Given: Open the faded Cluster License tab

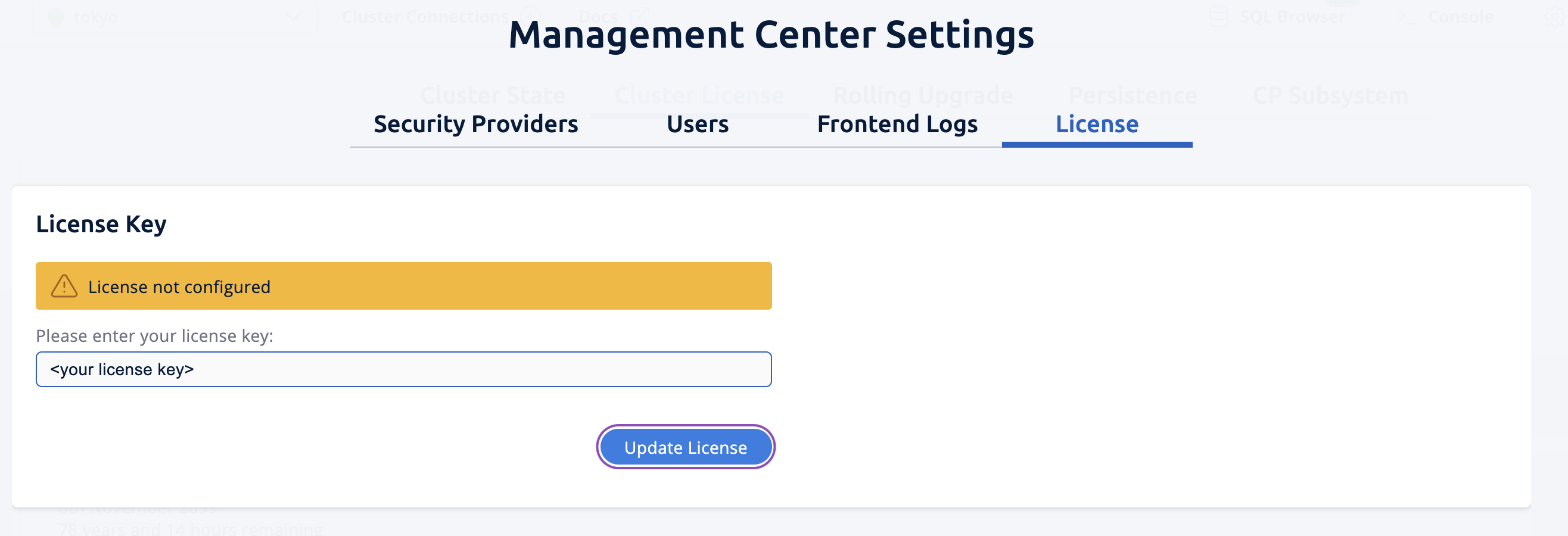Looking at the screenshot, I should [699, 95].
